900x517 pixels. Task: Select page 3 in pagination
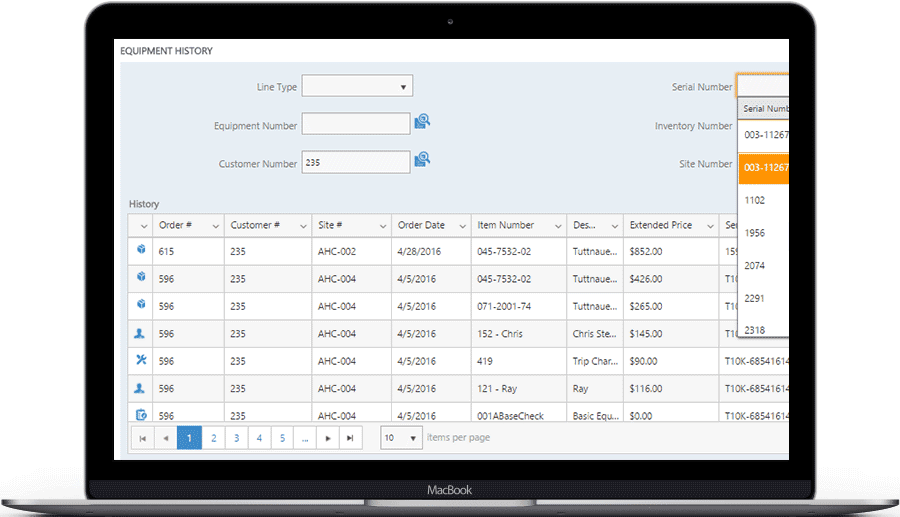point(236,438)
